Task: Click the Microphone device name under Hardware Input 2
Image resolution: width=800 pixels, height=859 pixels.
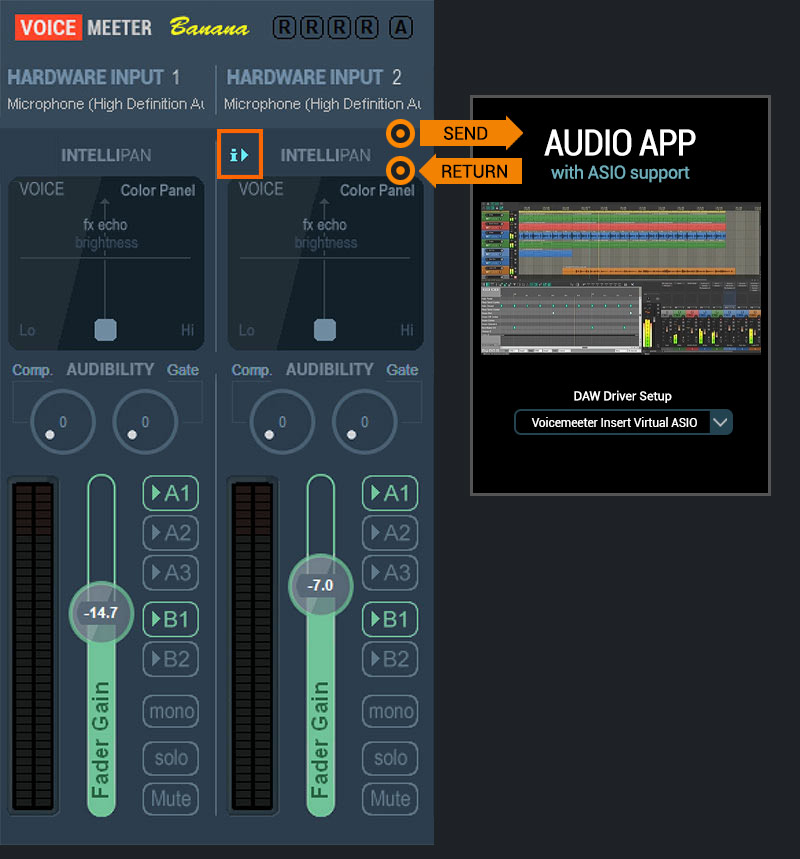Action: [323, 104]
